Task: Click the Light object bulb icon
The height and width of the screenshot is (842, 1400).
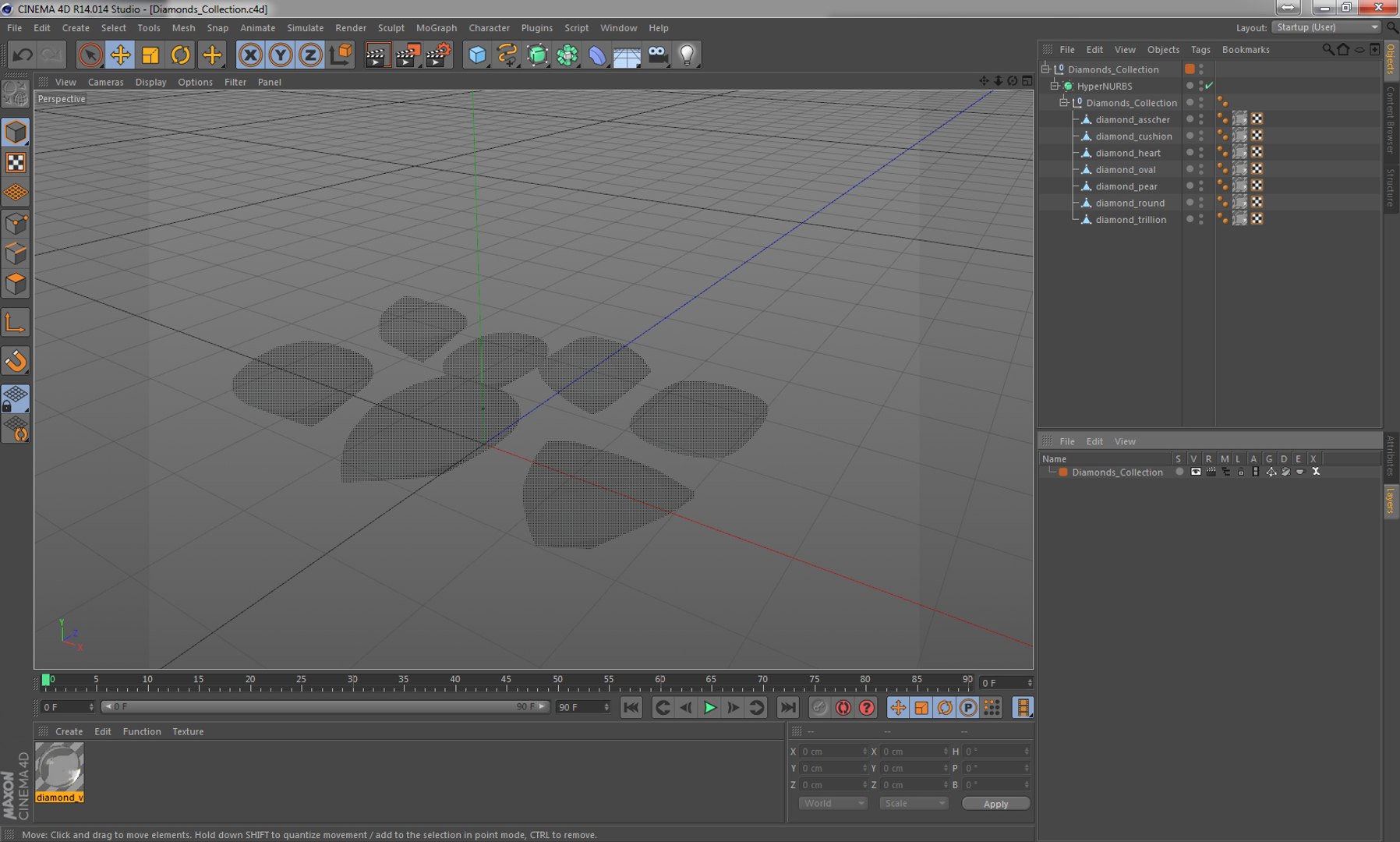Action: tap(687, 55)
